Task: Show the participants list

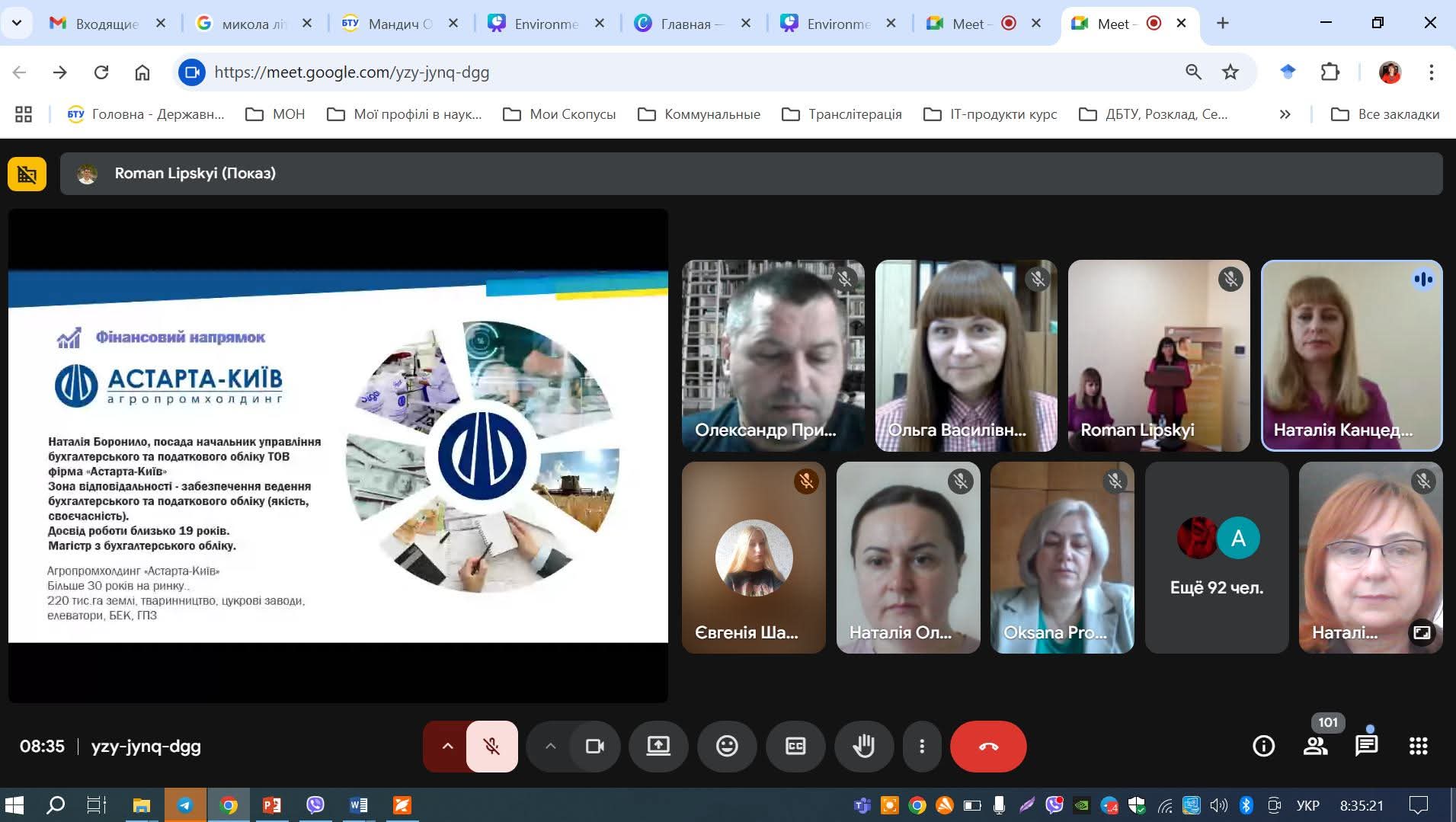Action: [1316, 747]
